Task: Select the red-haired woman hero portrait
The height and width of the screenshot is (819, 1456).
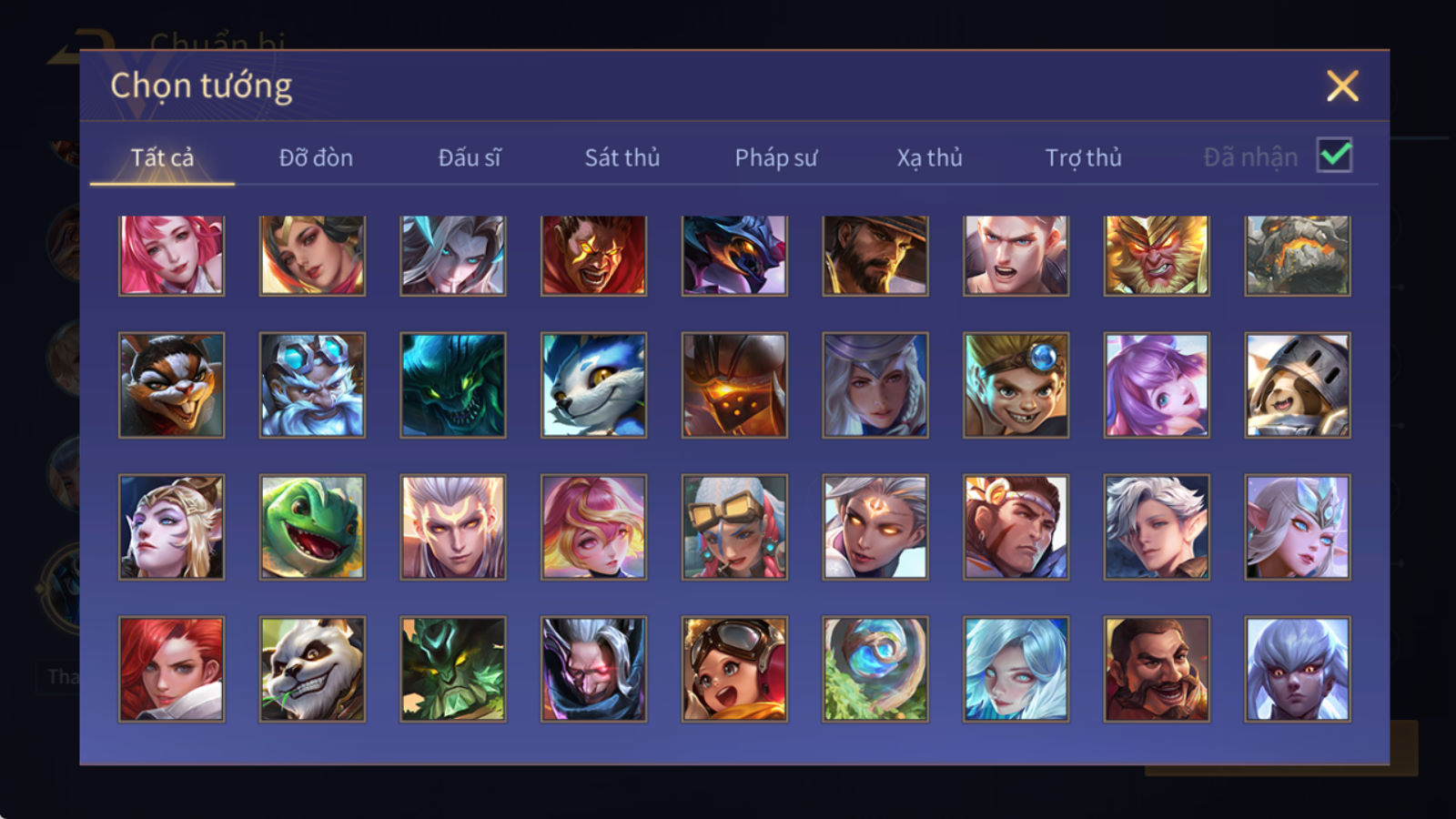Action: click(171, 669)
